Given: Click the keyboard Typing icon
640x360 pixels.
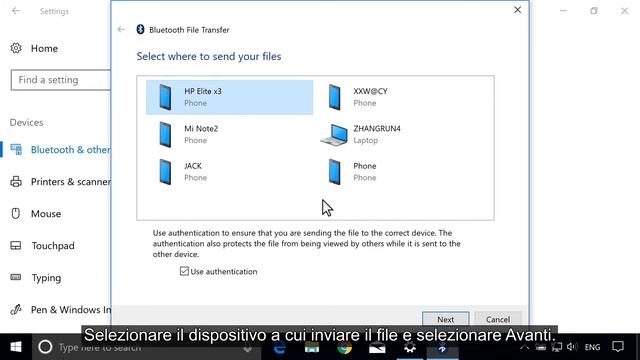Looking at the screenshot, I should [x=16, y=277].
